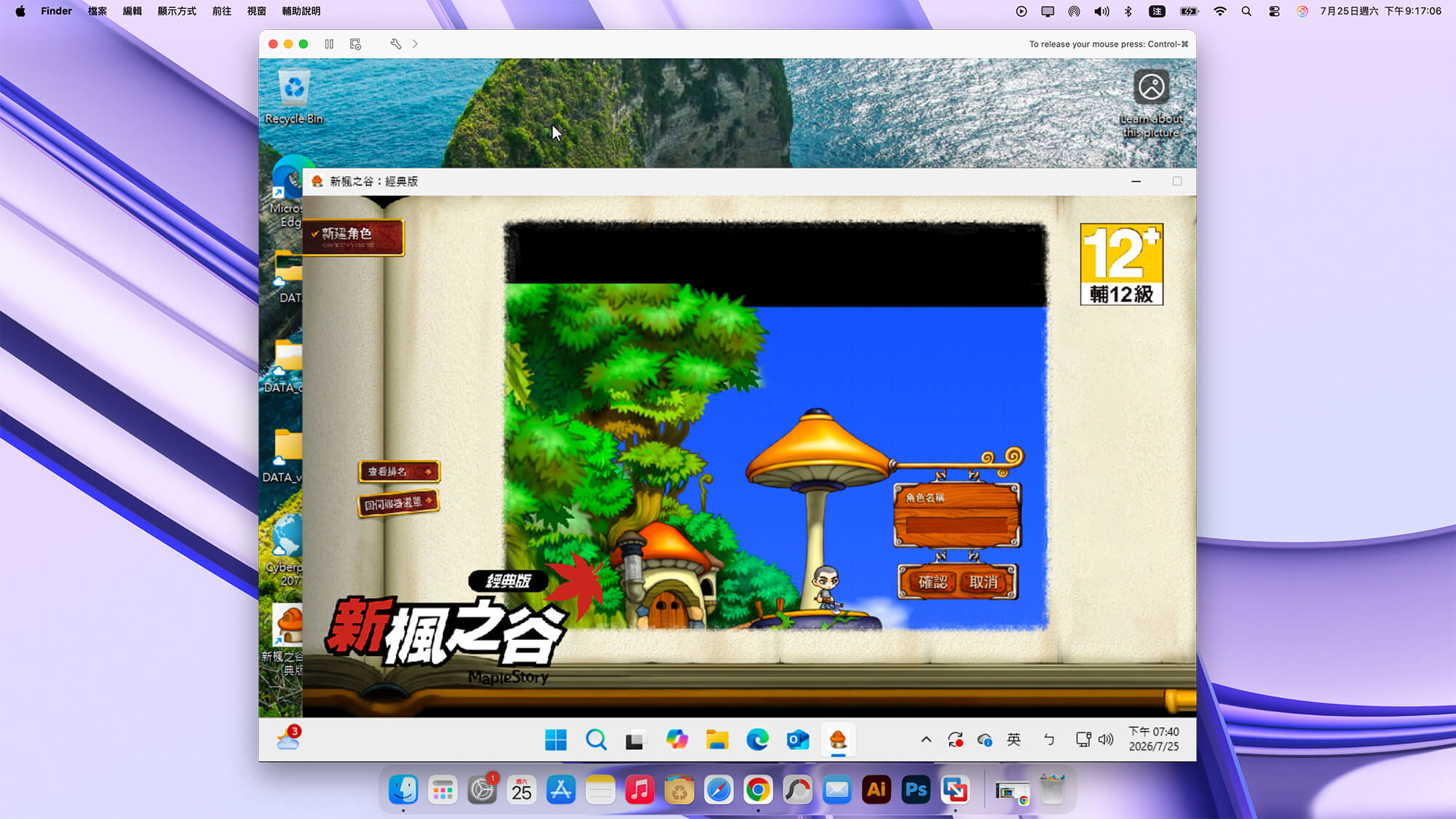The width and height of the screenshot is (1456, 819).
Task: Open Windows taskbar search icon
Action: 596,740
